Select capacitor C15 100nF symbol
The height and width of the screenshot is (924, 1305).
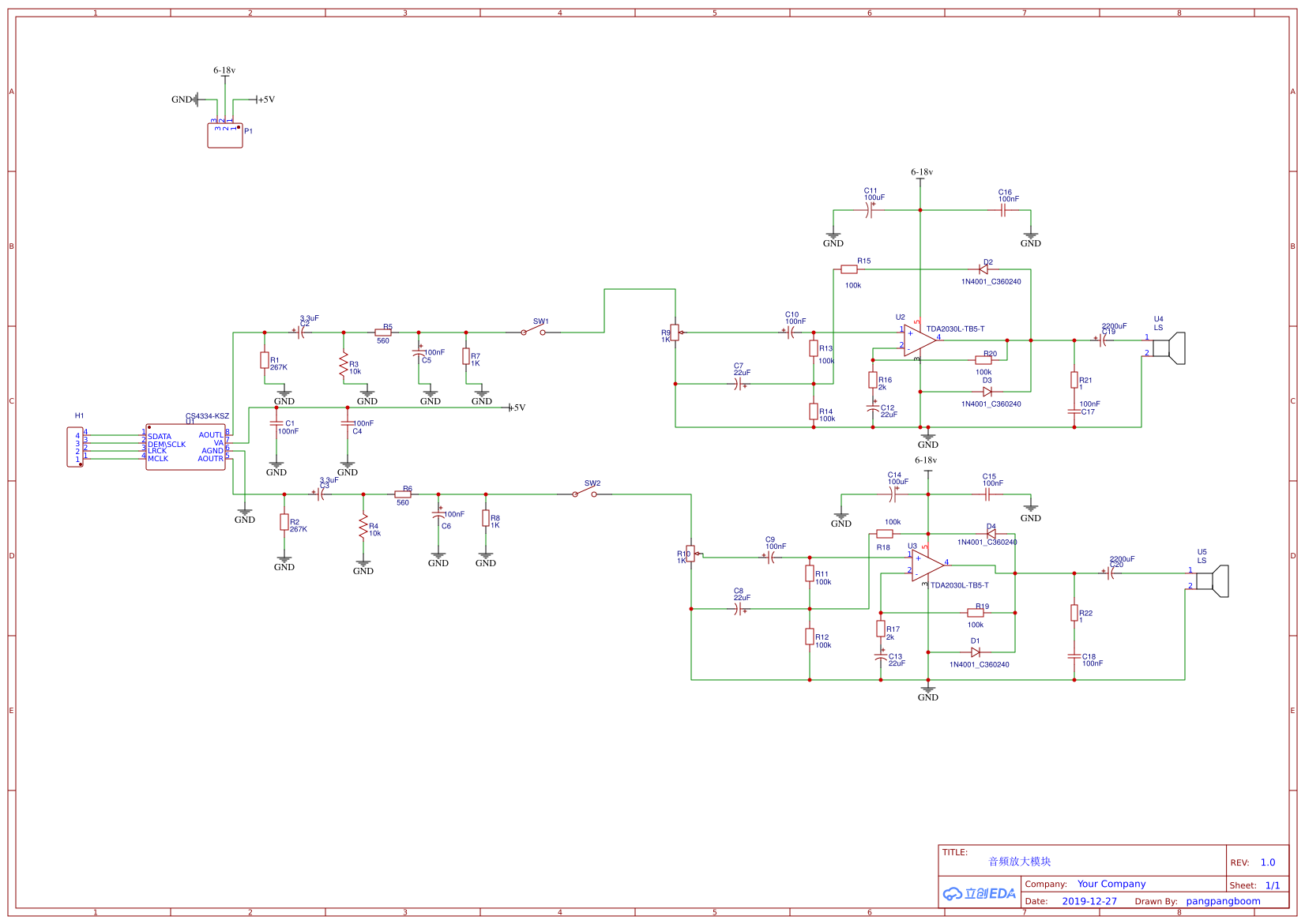pos(987,494)
